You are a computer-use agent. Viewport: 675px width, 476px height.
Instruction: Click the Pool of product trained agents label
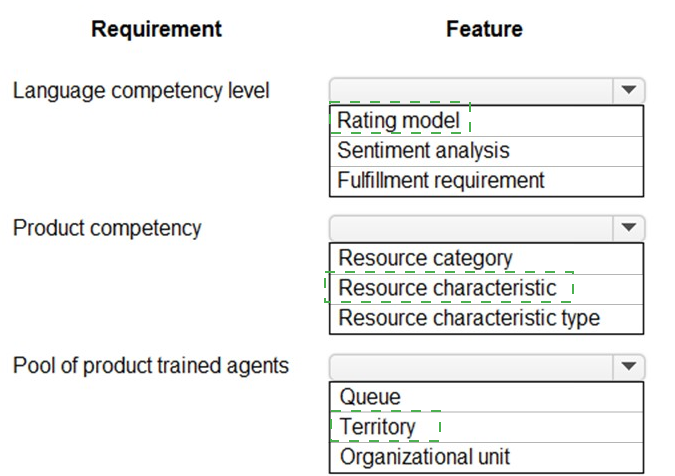[151, 366]
